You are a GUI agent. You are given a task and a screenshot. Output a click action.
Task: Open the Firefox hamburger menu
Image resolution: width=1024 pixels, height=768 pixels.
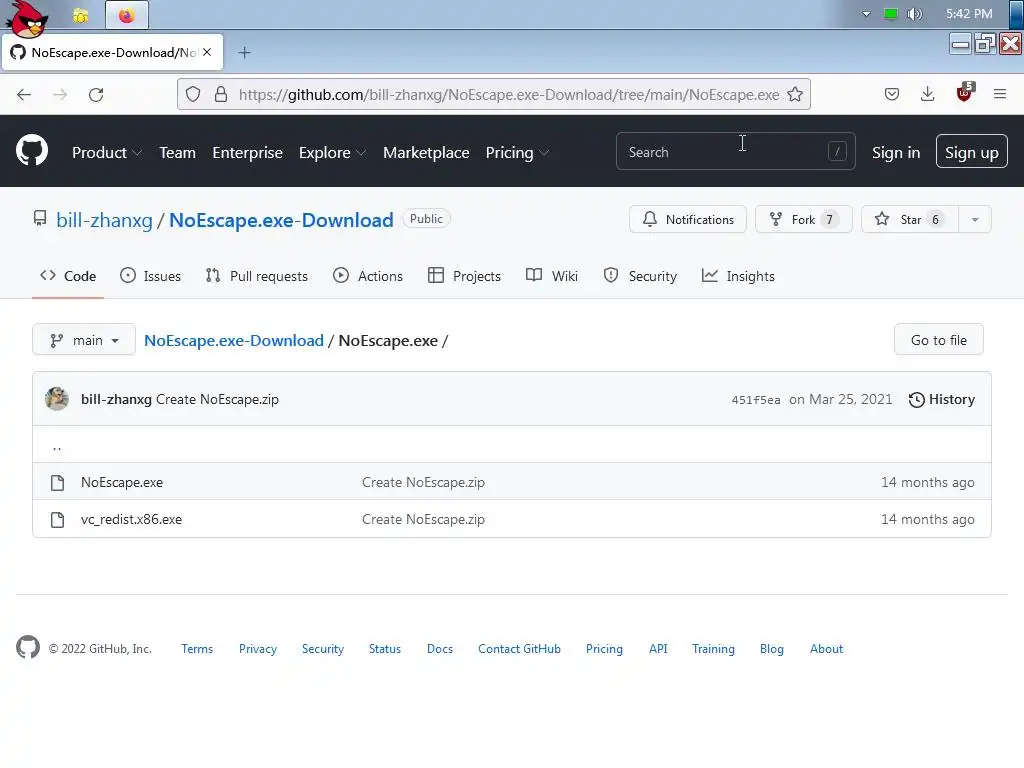pyautogui.click(x=1000, y=94)
